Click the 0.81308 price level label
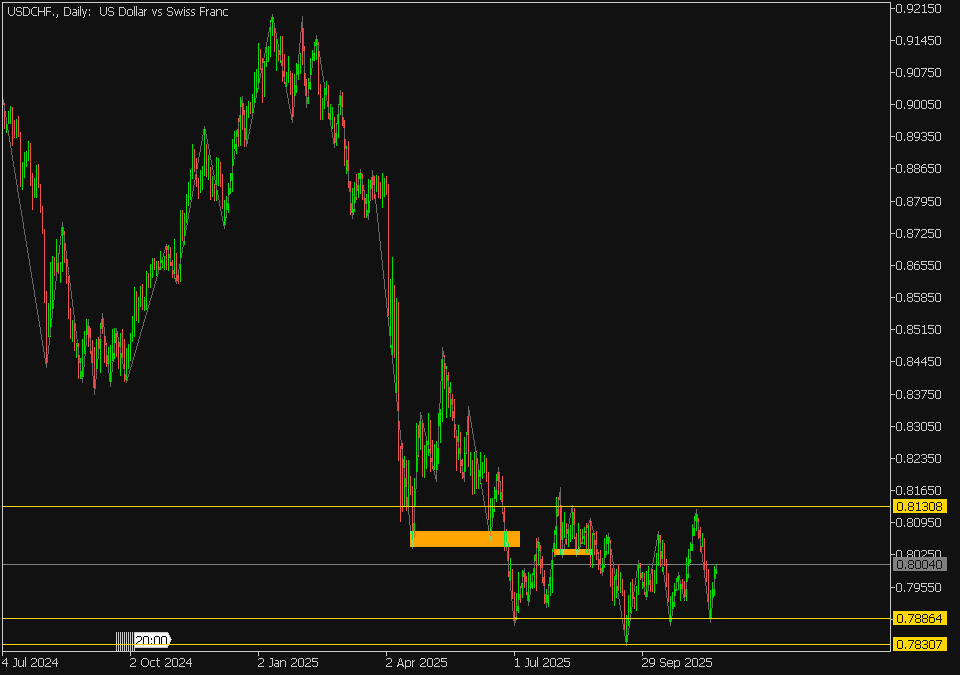 click(920, 507)
